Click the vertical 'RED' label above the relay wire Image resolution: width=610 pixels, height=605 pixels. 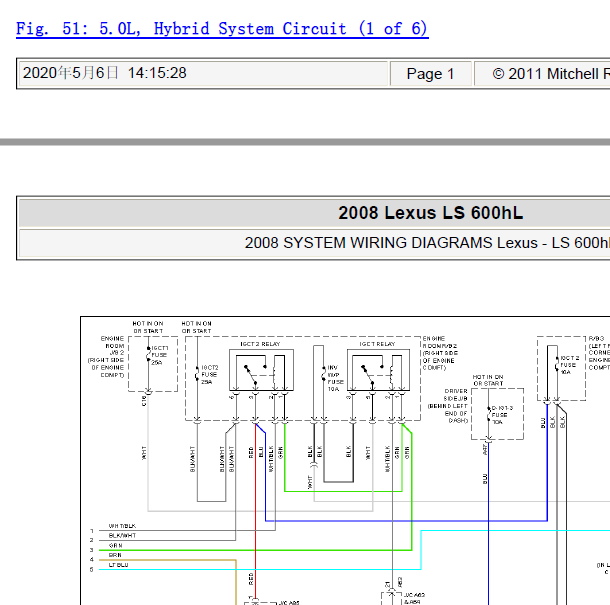[x=251, y=452]
